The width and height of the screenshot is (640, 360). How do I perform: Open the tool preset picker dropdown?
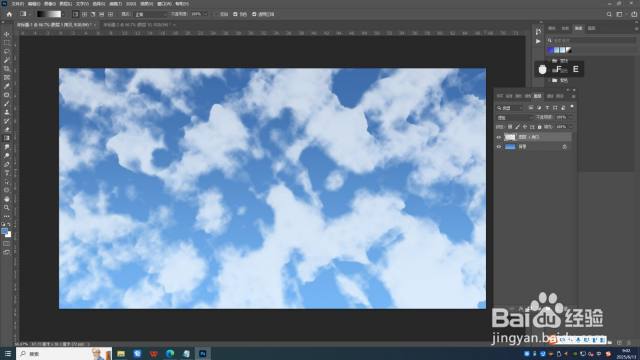pyautogui.click(x=29, y=14)
